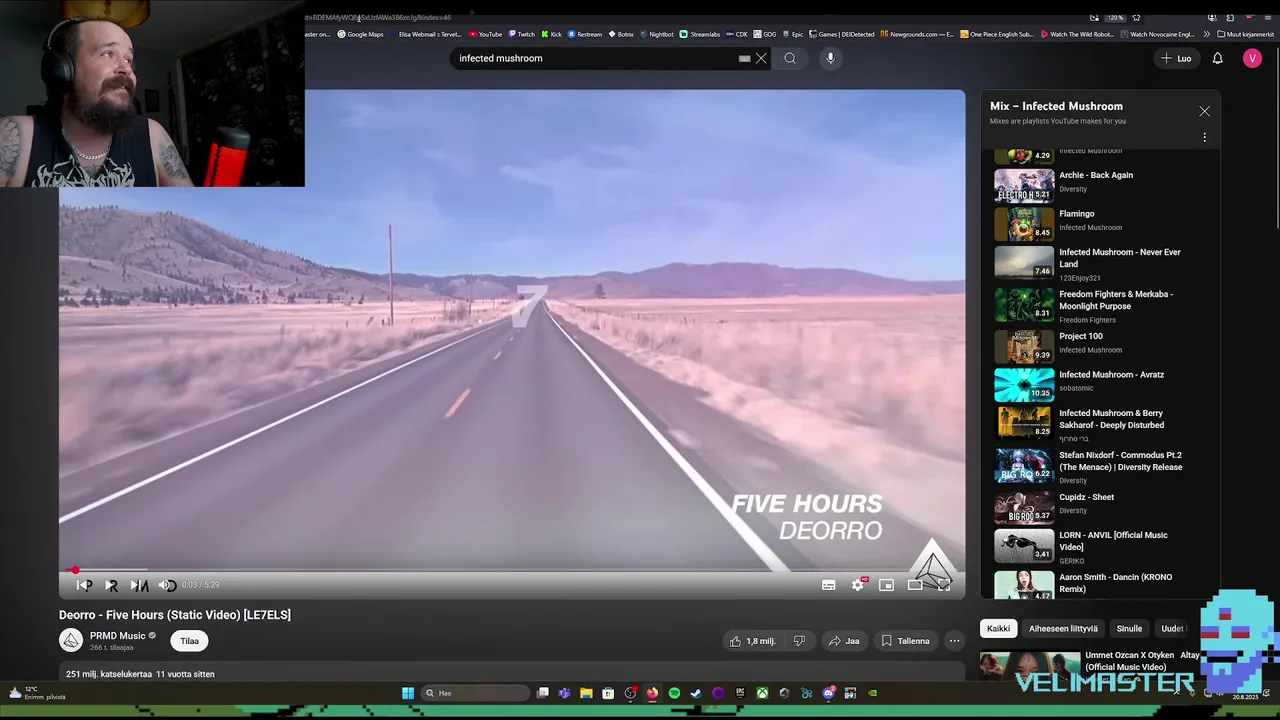Open the Luo create menu

coord(1176,58)
